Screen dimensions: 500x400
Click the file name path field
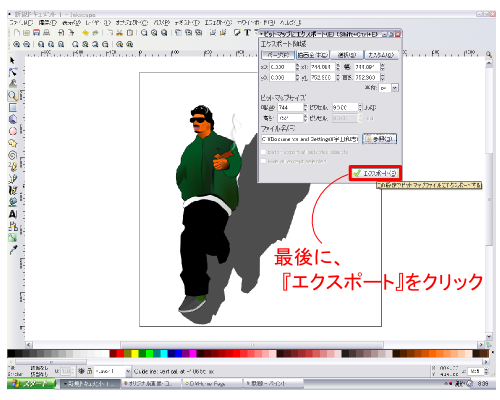310,139
